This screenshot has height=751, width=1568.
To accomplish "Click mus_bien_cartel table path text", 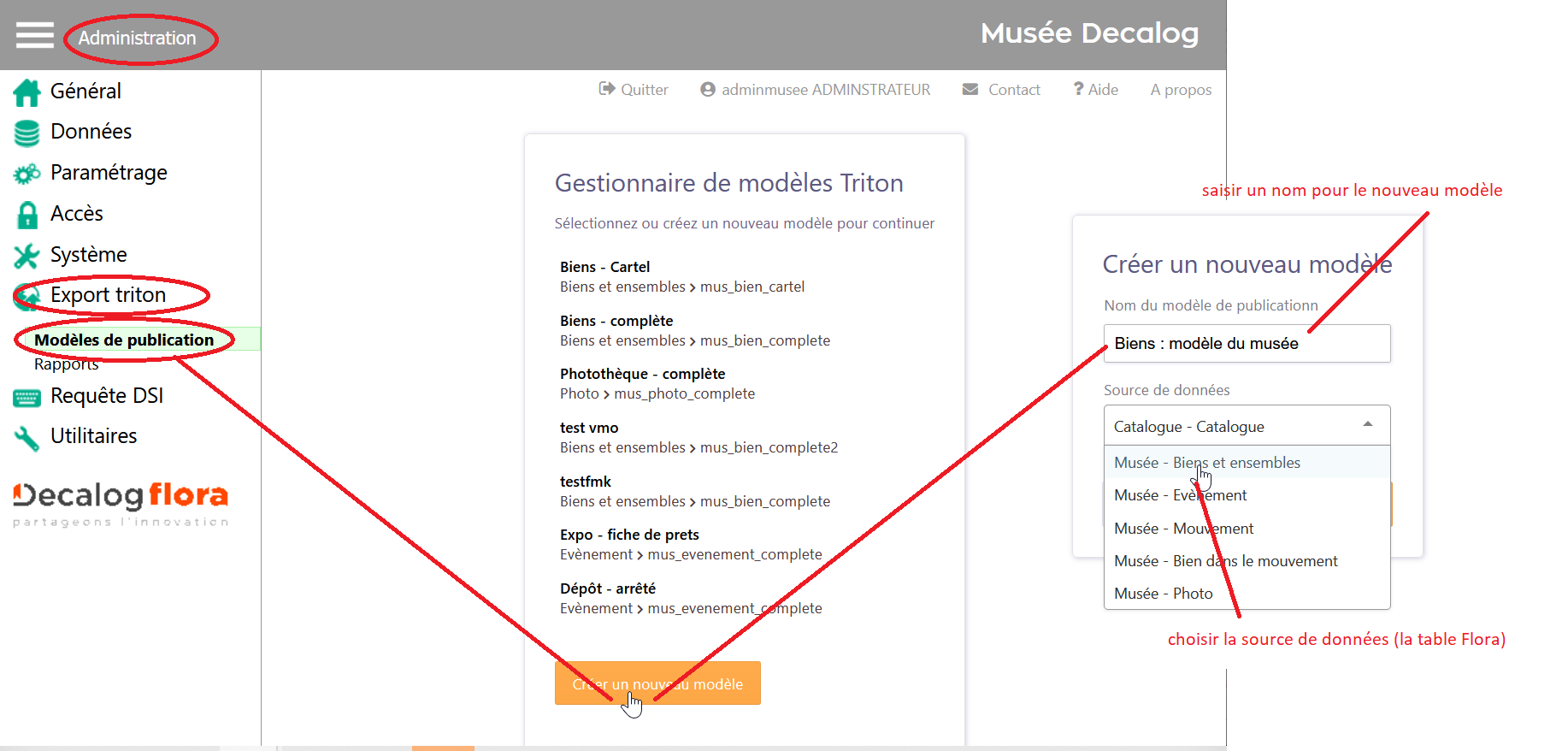I will 752,287.
